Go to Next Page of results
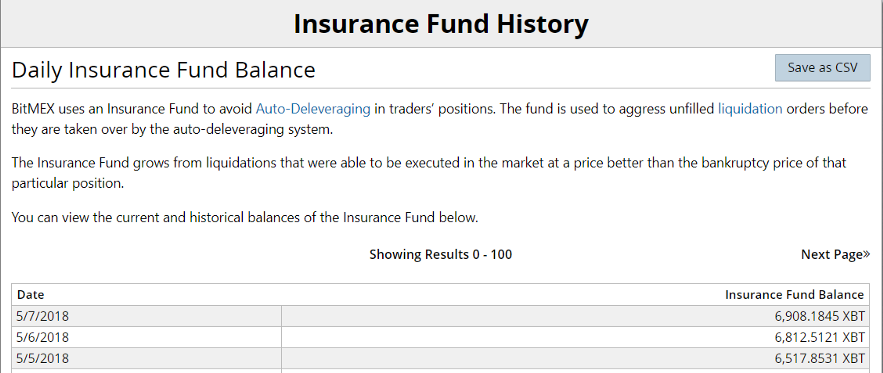This screenshot has width=883, height=373. [x=836, y=255]
